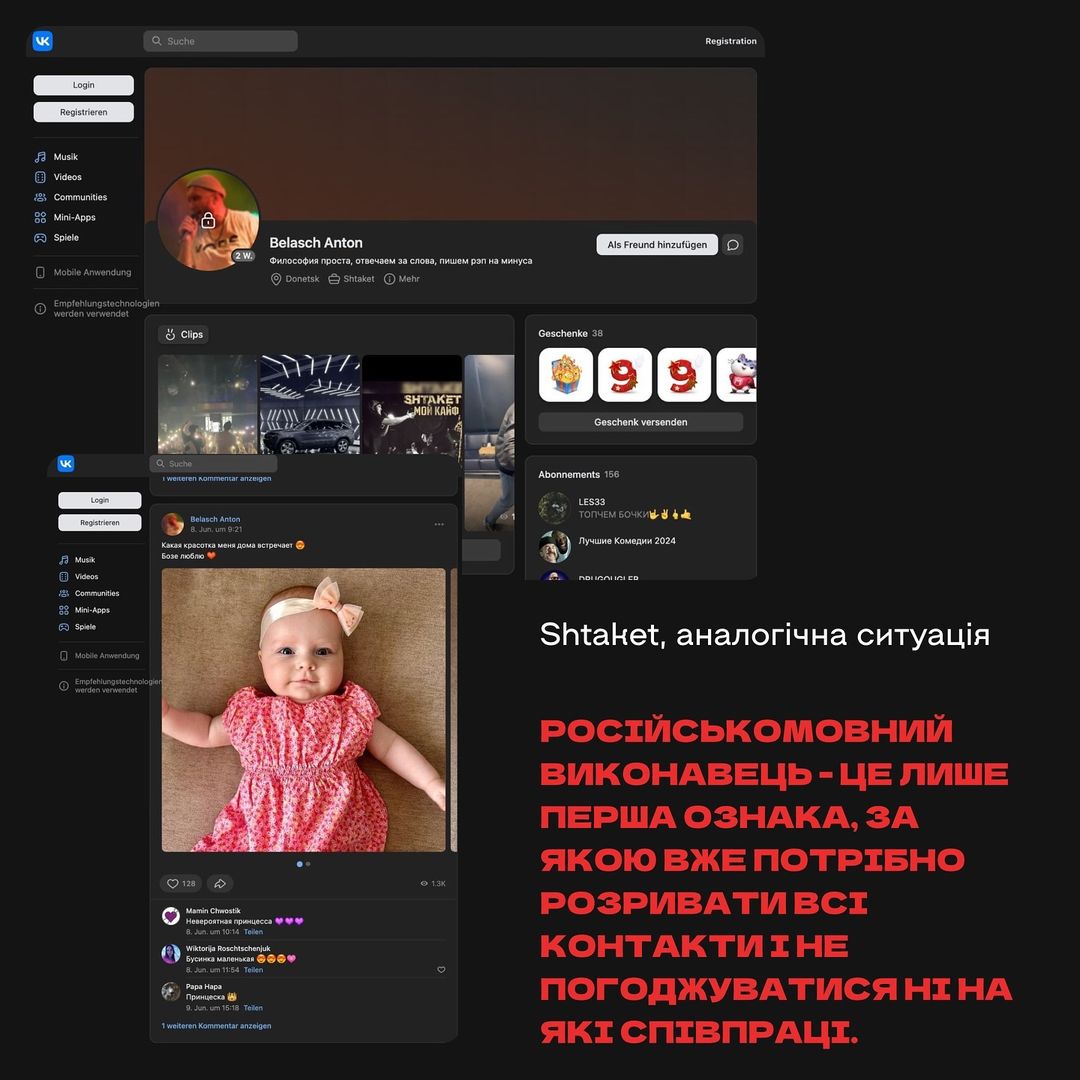Open Mini-Apps from the sidebar
The height and width of the screenshot is (1080, 1080).
[x=77, y=217]
